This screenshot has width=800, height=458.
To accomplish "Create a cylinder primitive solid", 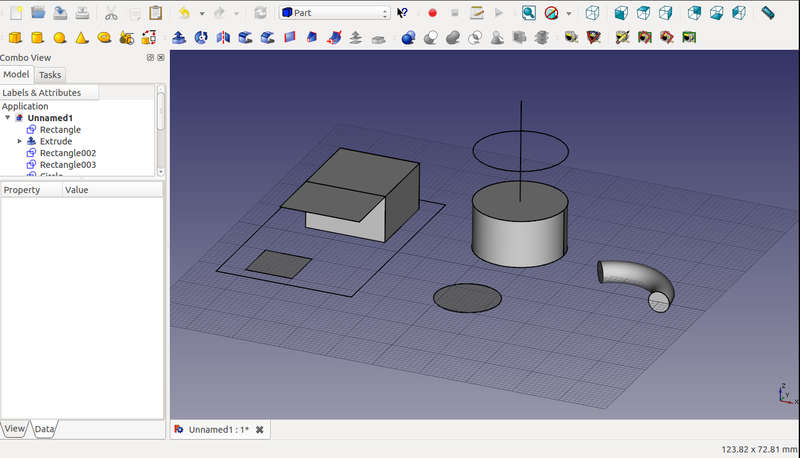I will coord(37,38).
